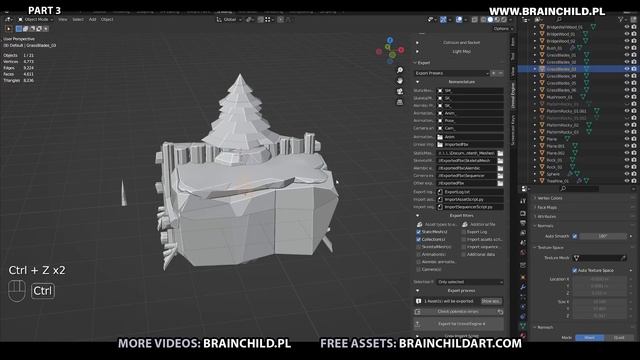Select Quad remesh mode button
The image size is (640, 360).
pos(619,338)
